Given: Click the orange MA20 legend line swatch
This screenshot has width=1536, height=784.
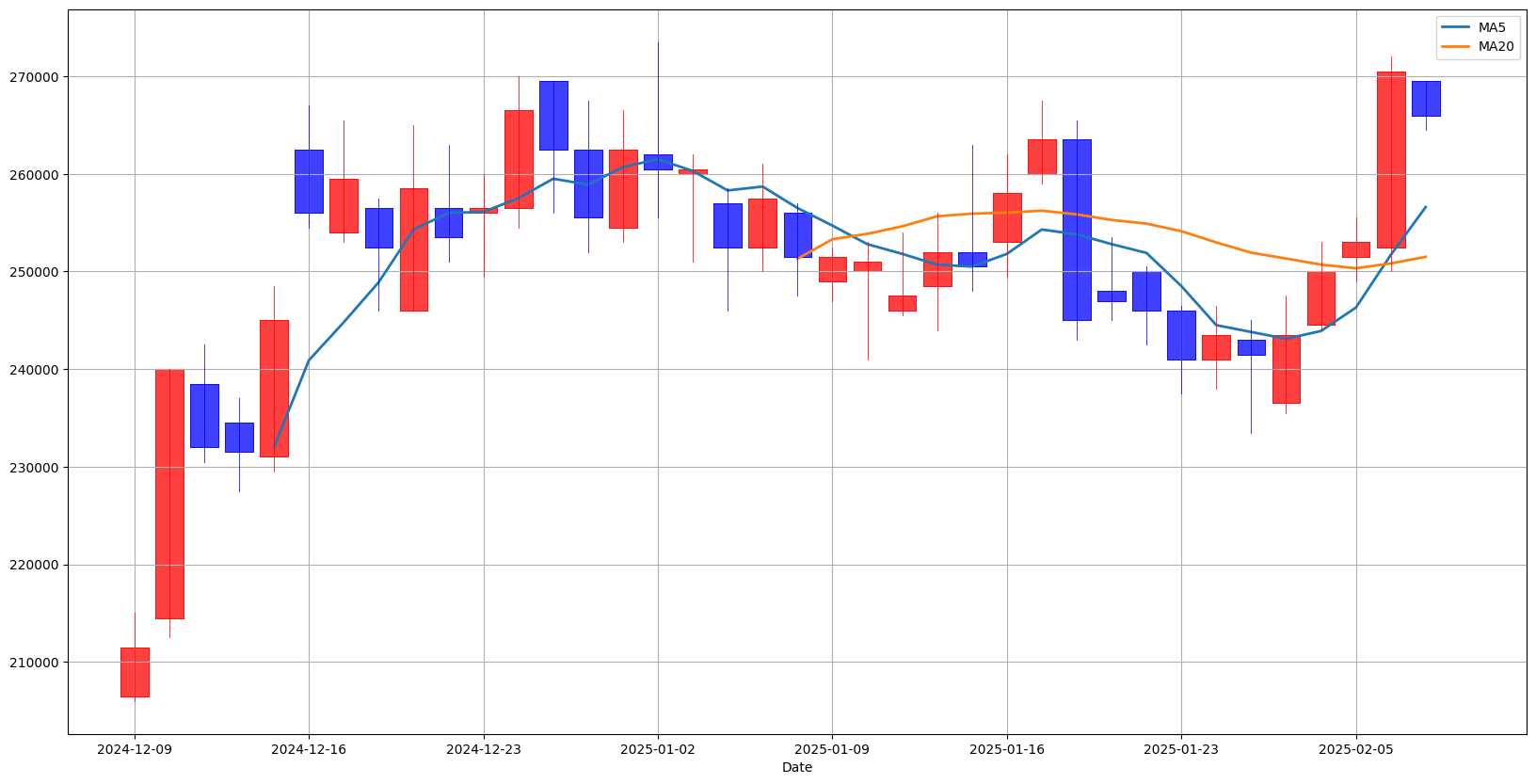Looking at the screenshot, I should coord(1456,46).
